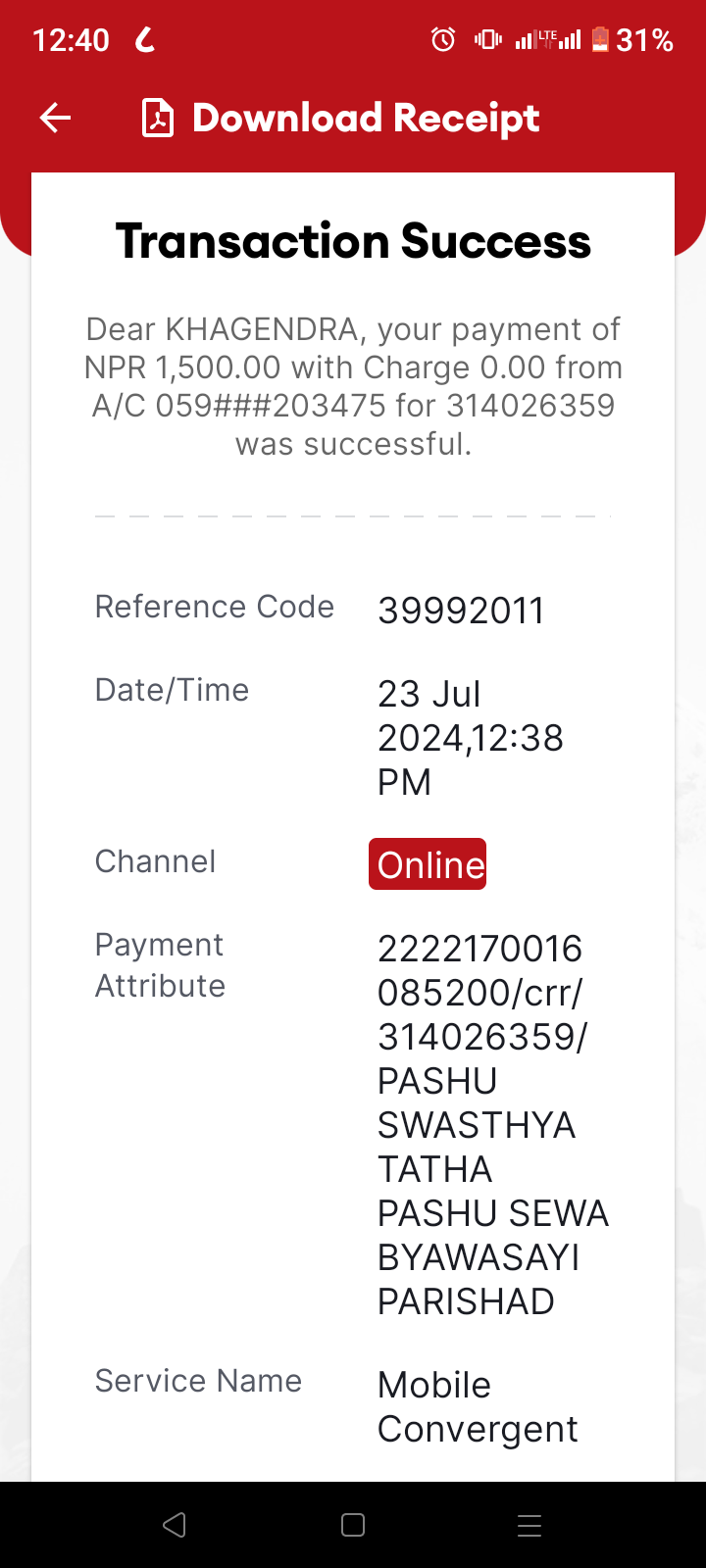This screenshot has width=706, height=1568.
Task: Tap the Android home square button
Action: [x=353, y=1525]
